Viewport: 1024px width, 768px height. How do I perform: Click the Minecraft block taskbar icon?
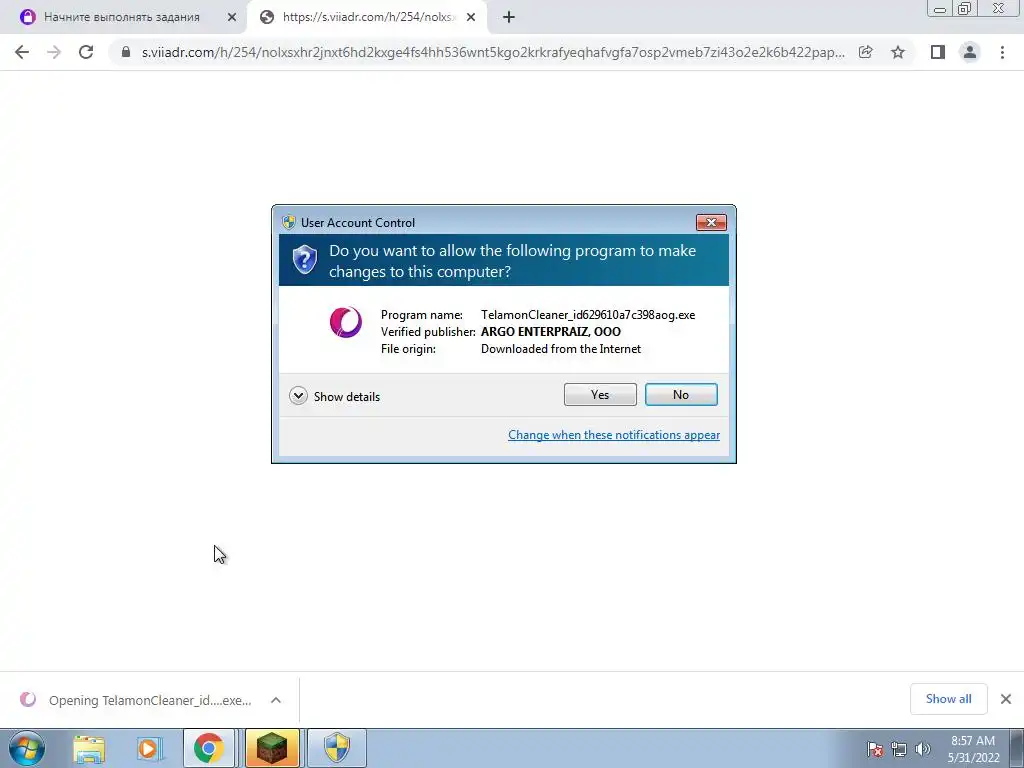point(272,748)
